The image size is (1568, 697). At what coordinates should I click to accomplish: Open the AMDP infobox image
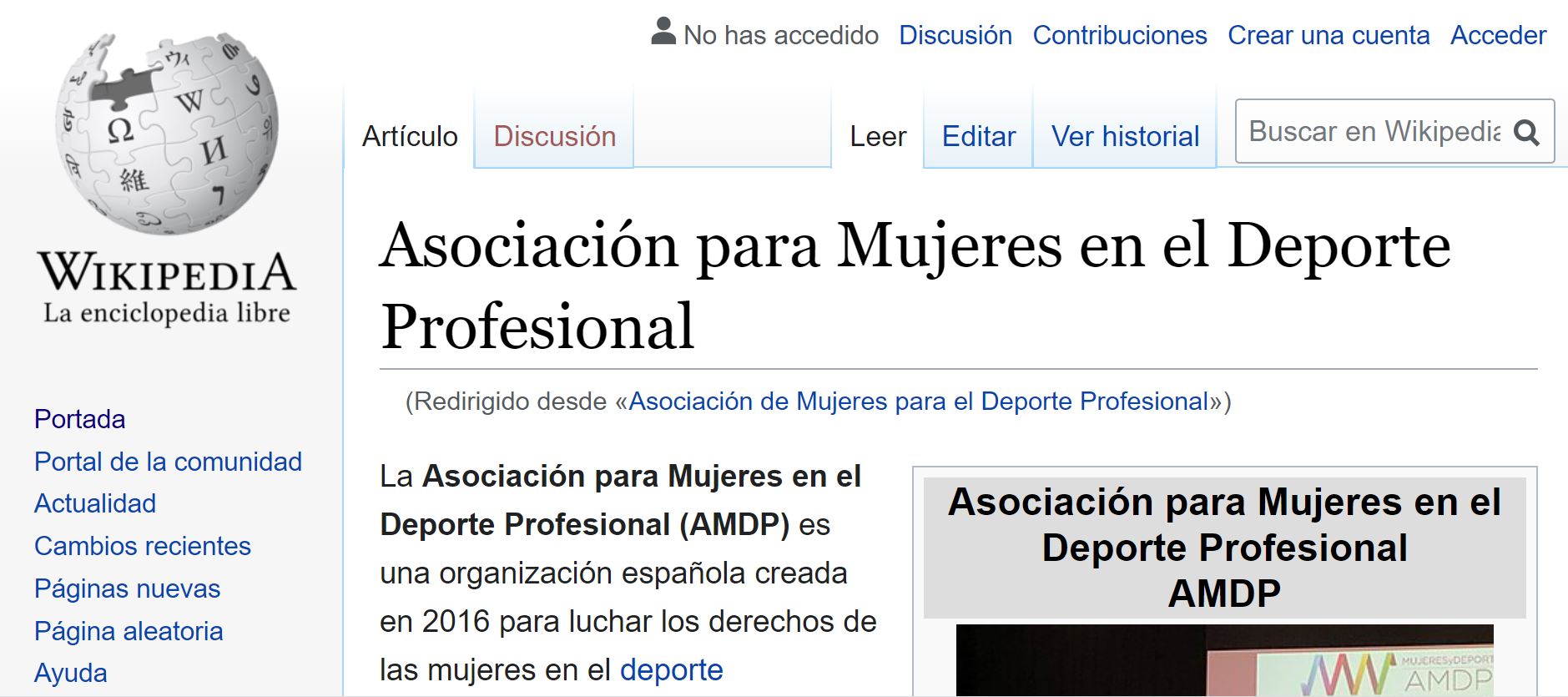click(1224, 659)
